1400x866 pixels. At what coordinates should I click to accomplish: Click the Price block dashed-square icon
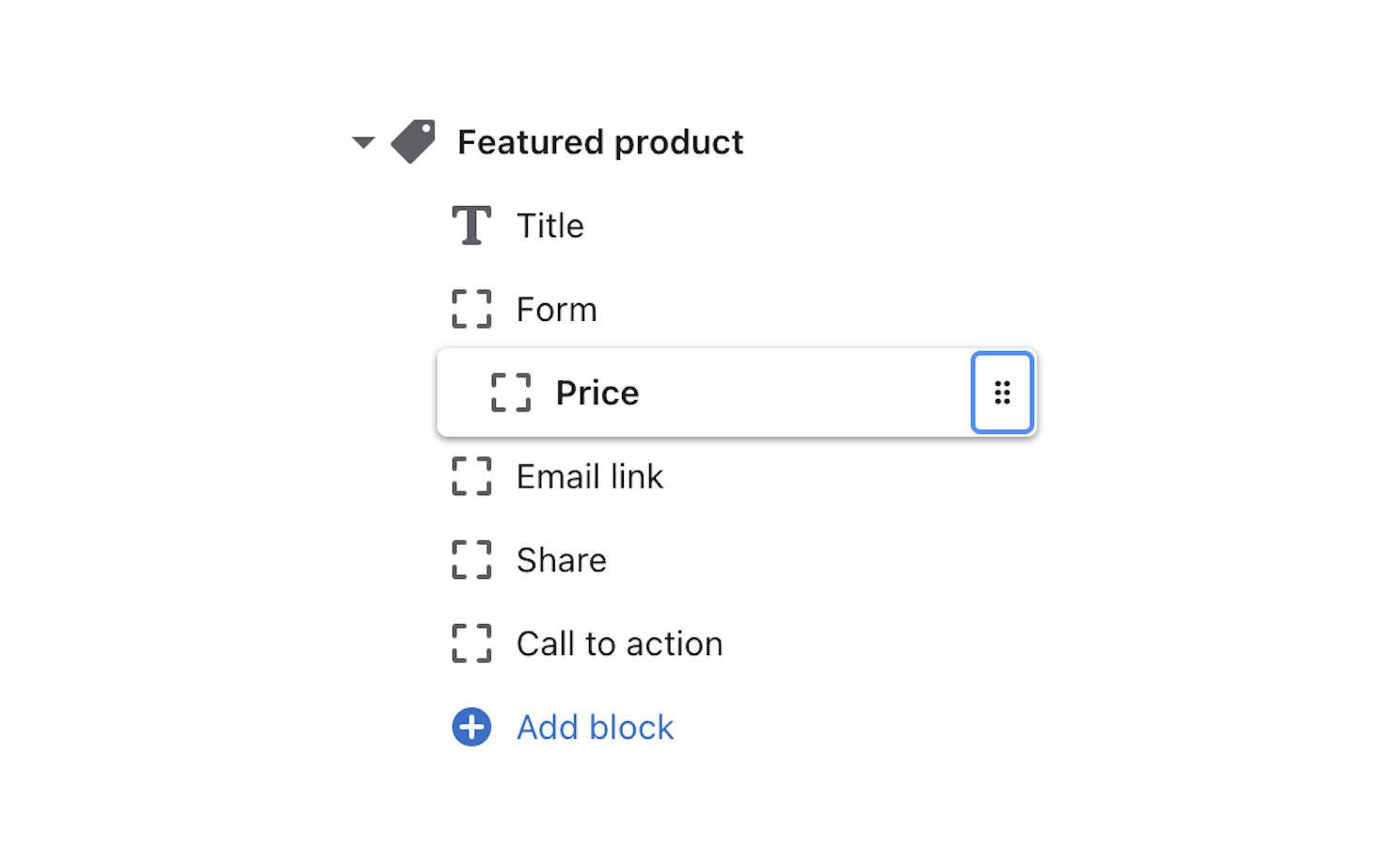click(x=511, y=393)
